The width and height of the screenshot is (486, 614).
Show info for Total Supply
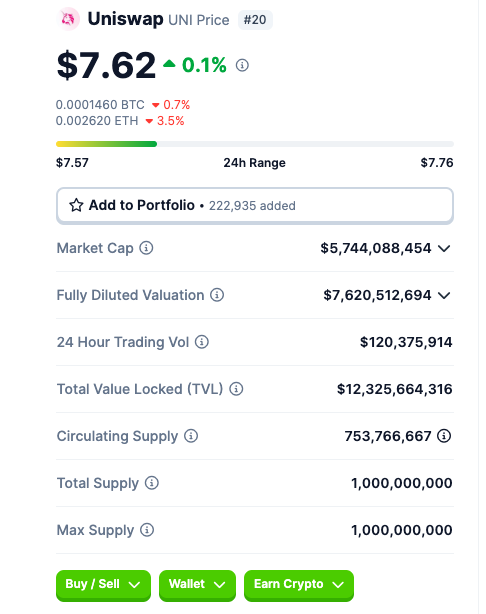point(152,483)
